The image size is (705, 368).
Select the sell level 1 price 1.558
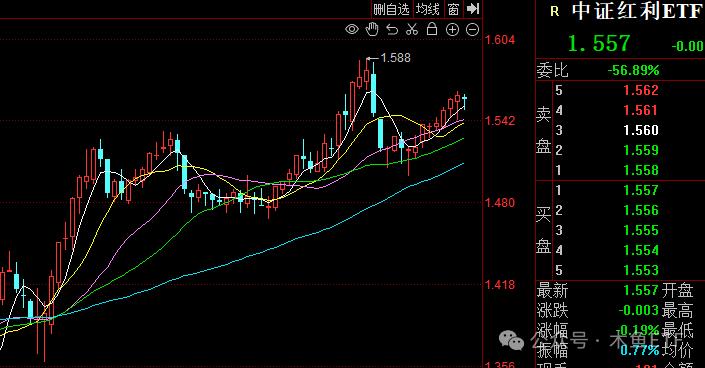pyautogui.click(x=641, y=171)
